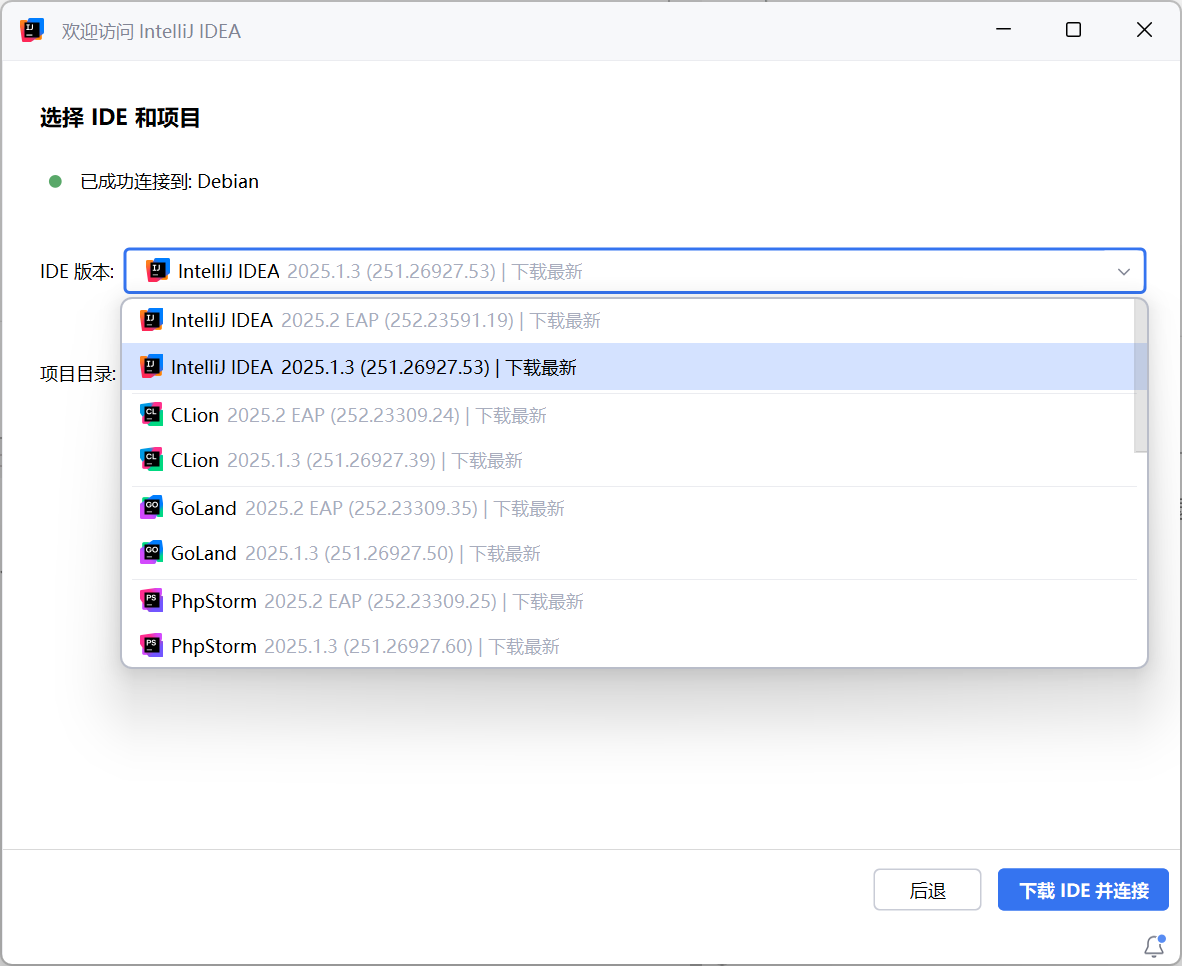The height and width of the screenshot is (966, 1182).
Task: Maximize the IntelliJ IDEA welcome window
Action: 1073,29
